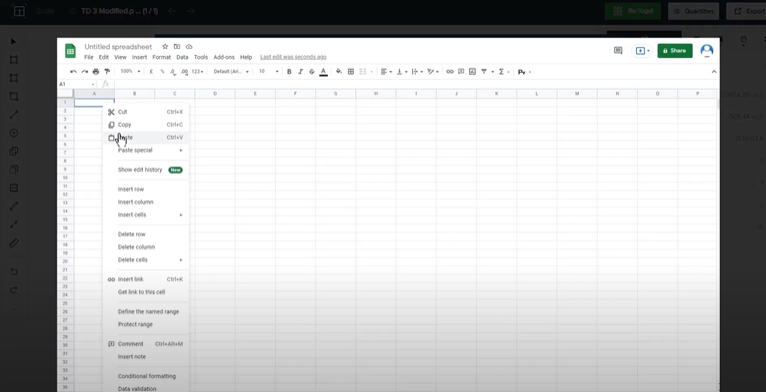The image size is (766, 392).
Task: Check cloud document status icon
Action: coord(189,46)
